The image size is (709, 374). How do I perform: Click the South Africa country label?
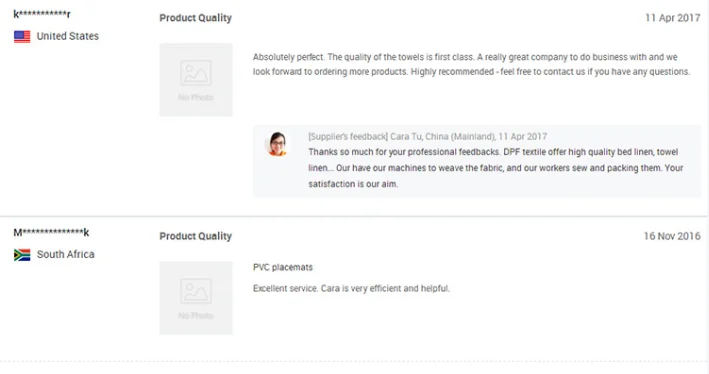pos(66,255)
